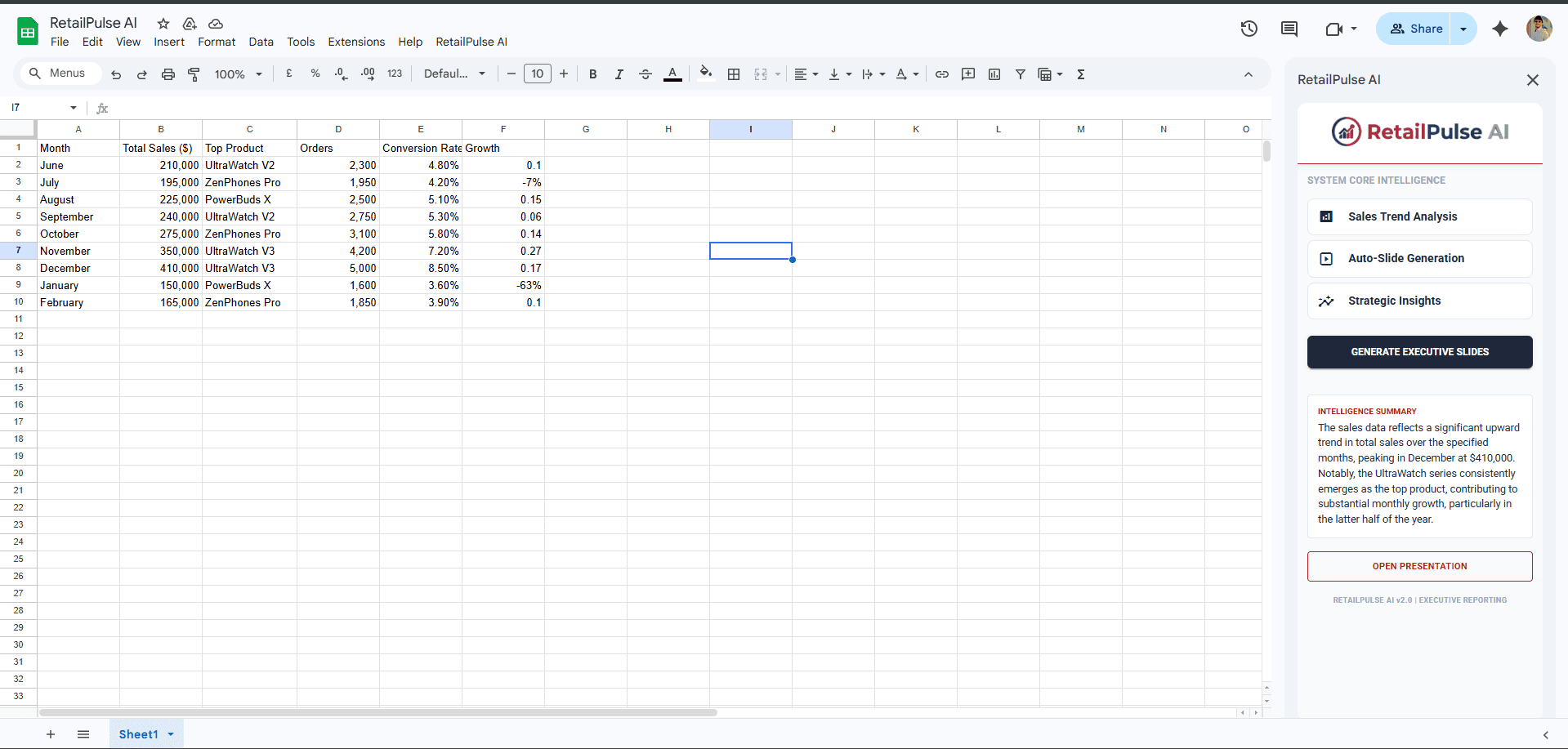The width and height of the screenshot is (1568, 749).
Task: Open the zoom 100% dropdown
Action: click(238, 74)
